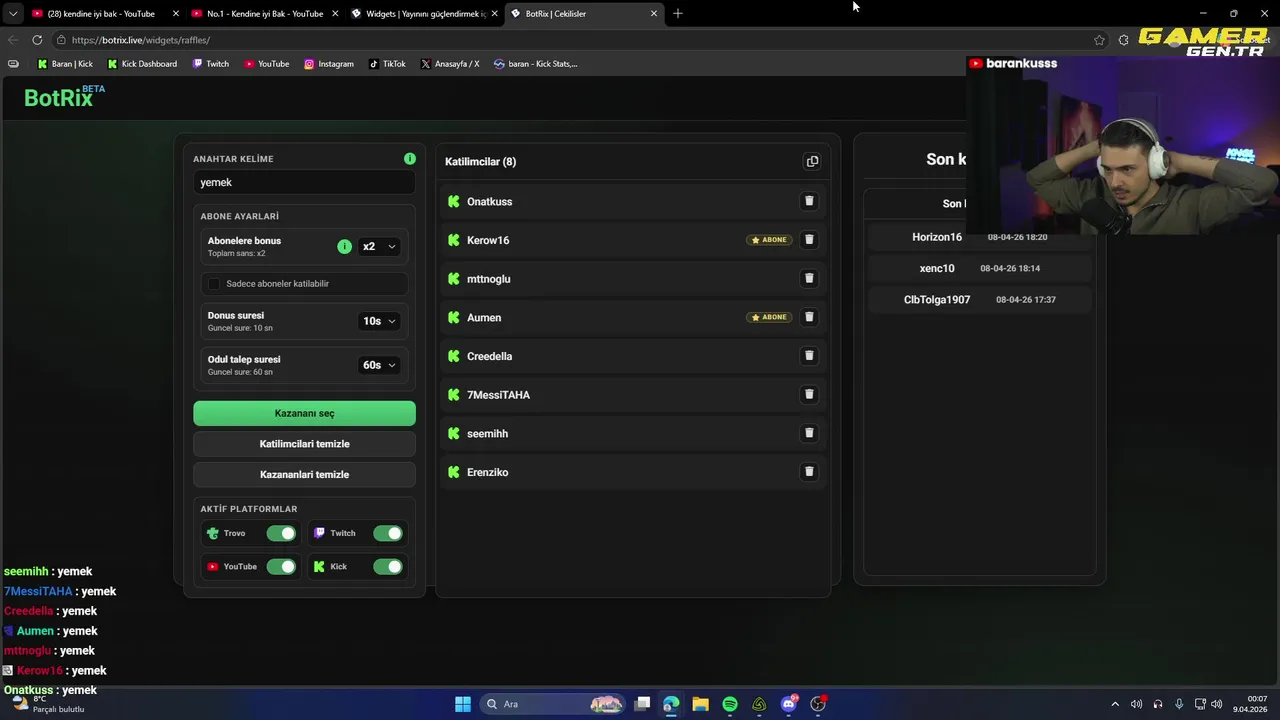
Task: Show hidden system tray icons
Action: (x=1115, y=704)
